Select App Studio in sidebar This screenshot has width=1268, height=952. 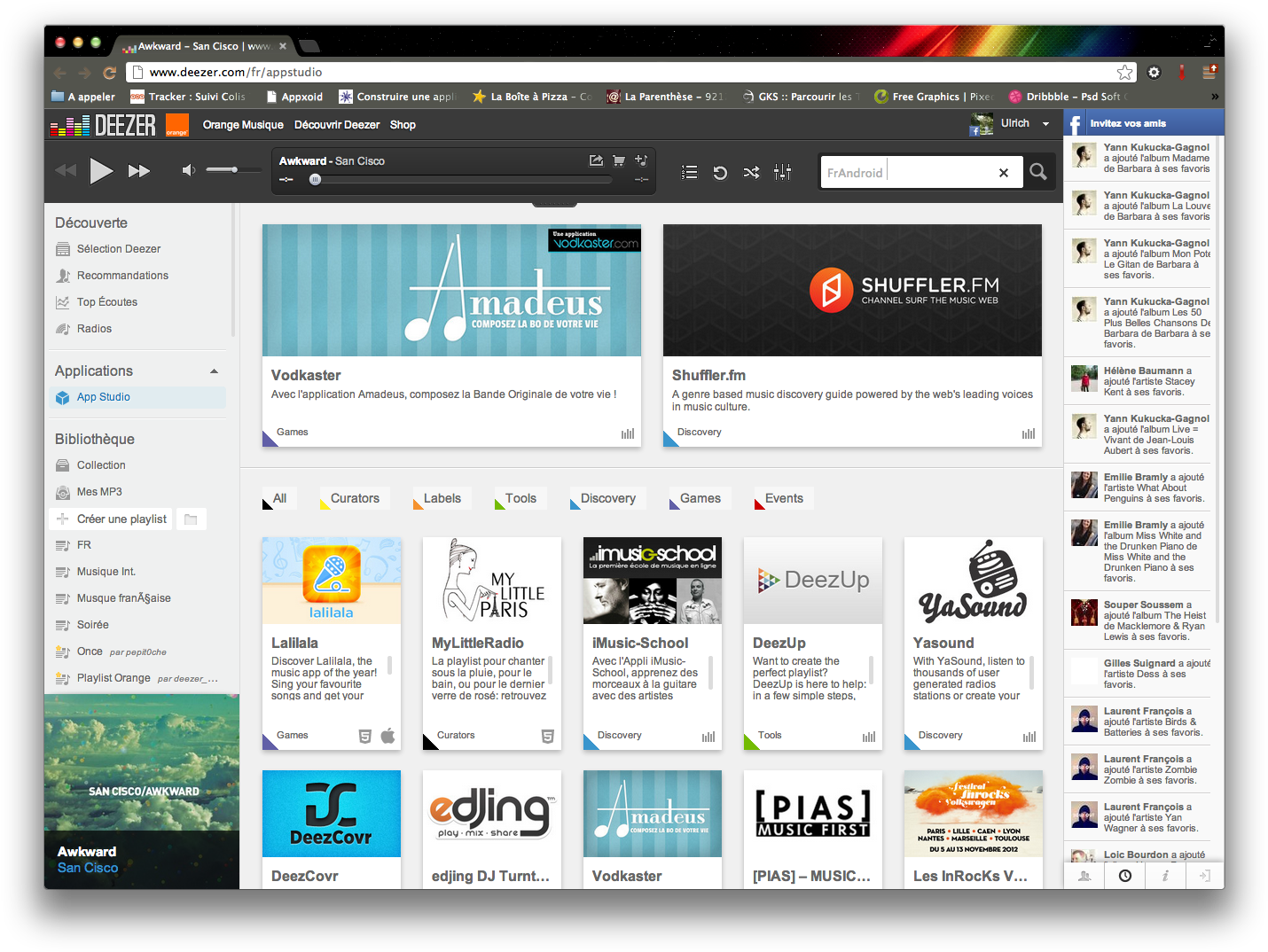(x=138, y=397)
